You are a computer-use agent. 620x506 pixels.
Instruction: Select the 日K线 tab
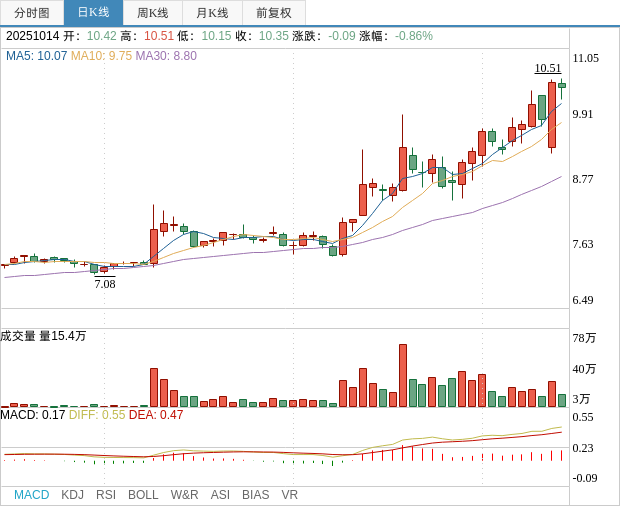[93, 13]
